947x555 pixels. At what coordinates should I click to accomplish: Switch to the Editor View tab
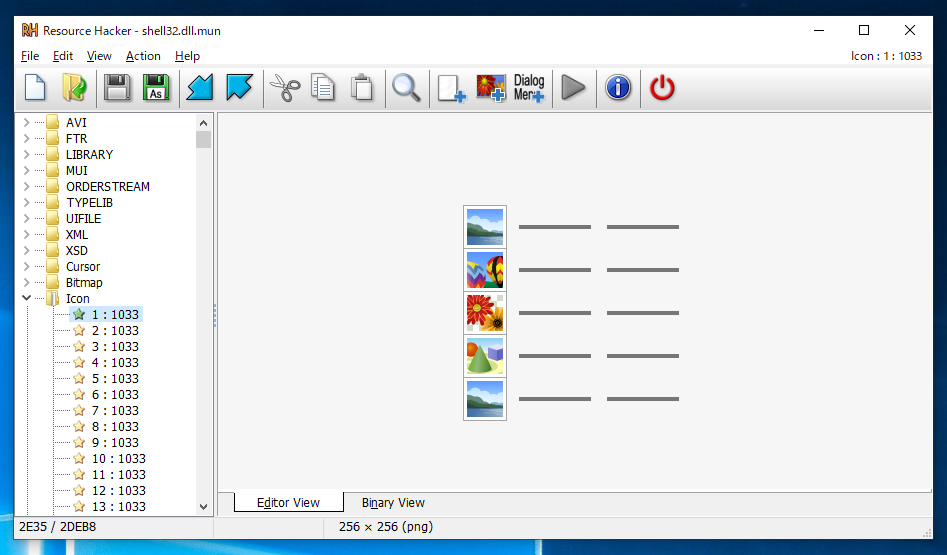click(x=288, y=502)
